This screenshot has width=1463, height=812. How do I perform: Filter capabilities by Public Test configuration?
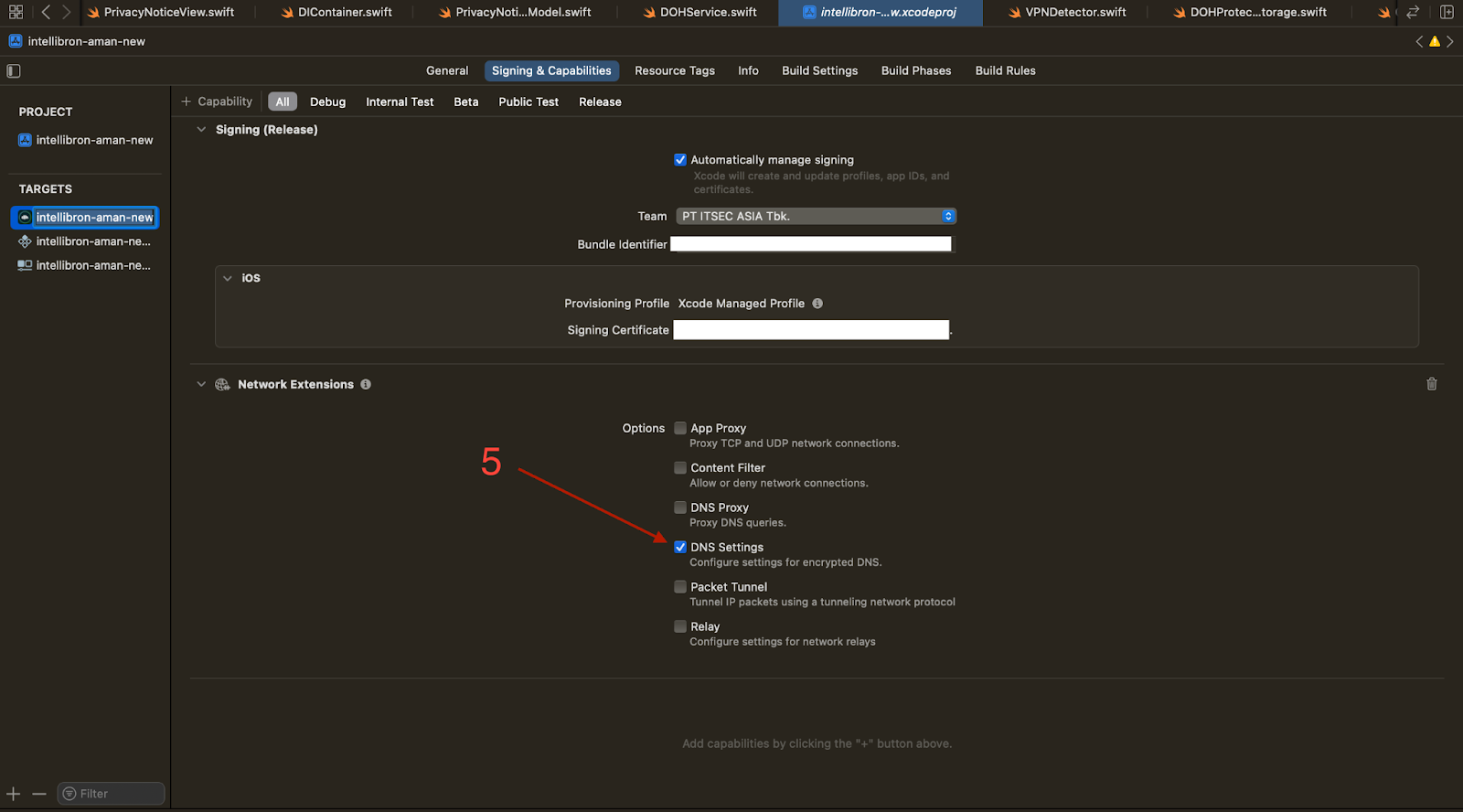(x=529, y=101)
